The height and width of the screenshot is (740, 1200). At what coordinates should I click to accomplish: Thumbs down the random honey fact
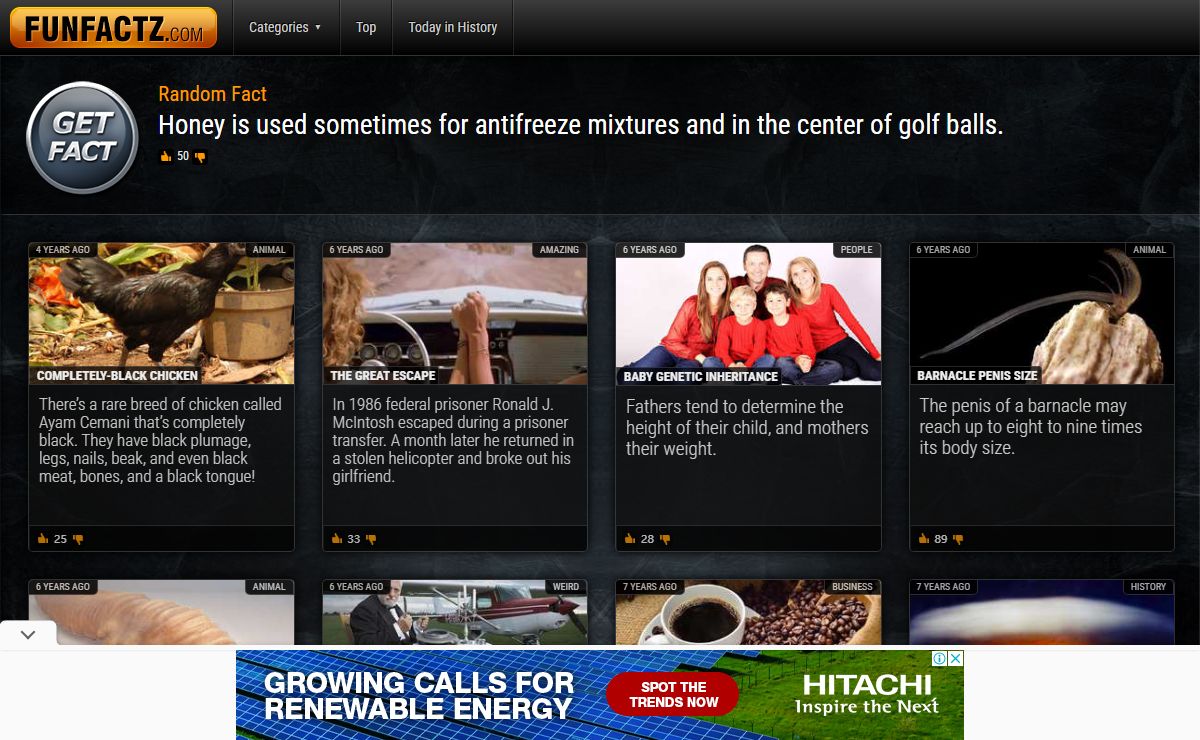[200, 157]
